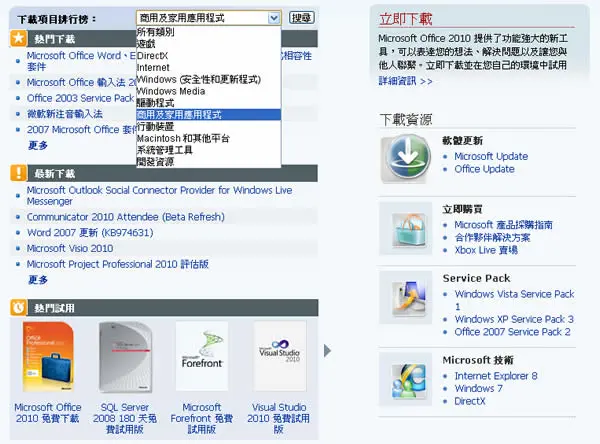
Task: Collapse the category dropdown using its arrow
Action: click(274, 18)
